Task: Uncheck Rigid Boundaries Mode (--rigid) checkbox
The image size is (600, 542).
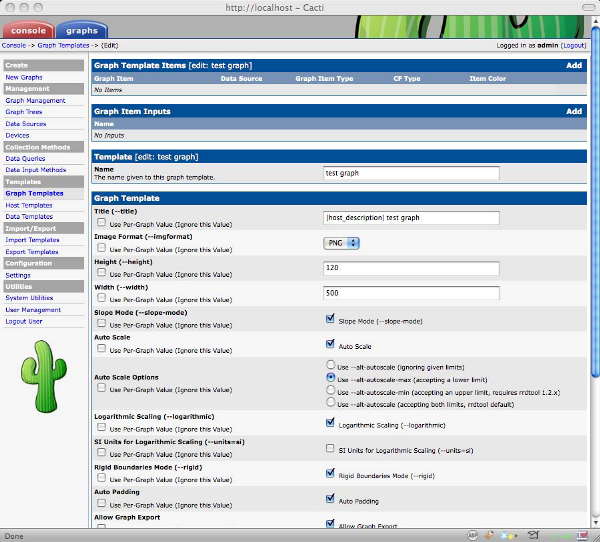Action: (x=330, y=473)
